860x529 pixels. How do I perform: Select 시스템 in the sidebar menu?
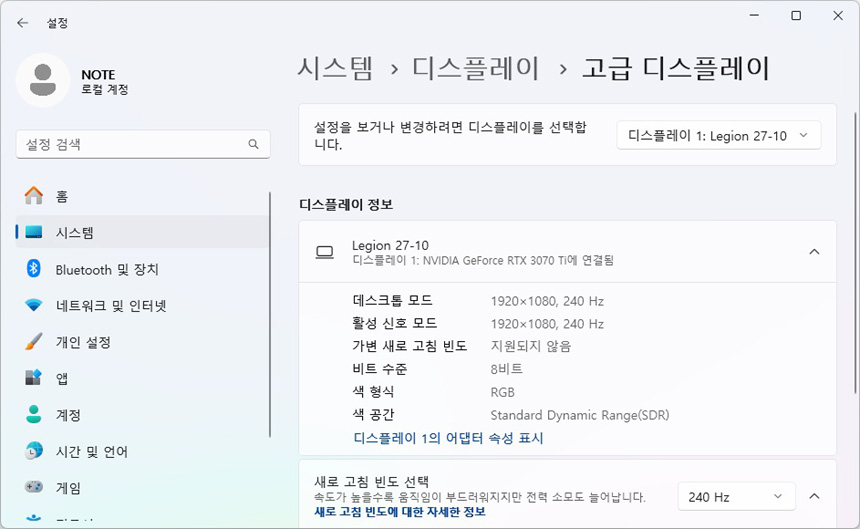75,233
